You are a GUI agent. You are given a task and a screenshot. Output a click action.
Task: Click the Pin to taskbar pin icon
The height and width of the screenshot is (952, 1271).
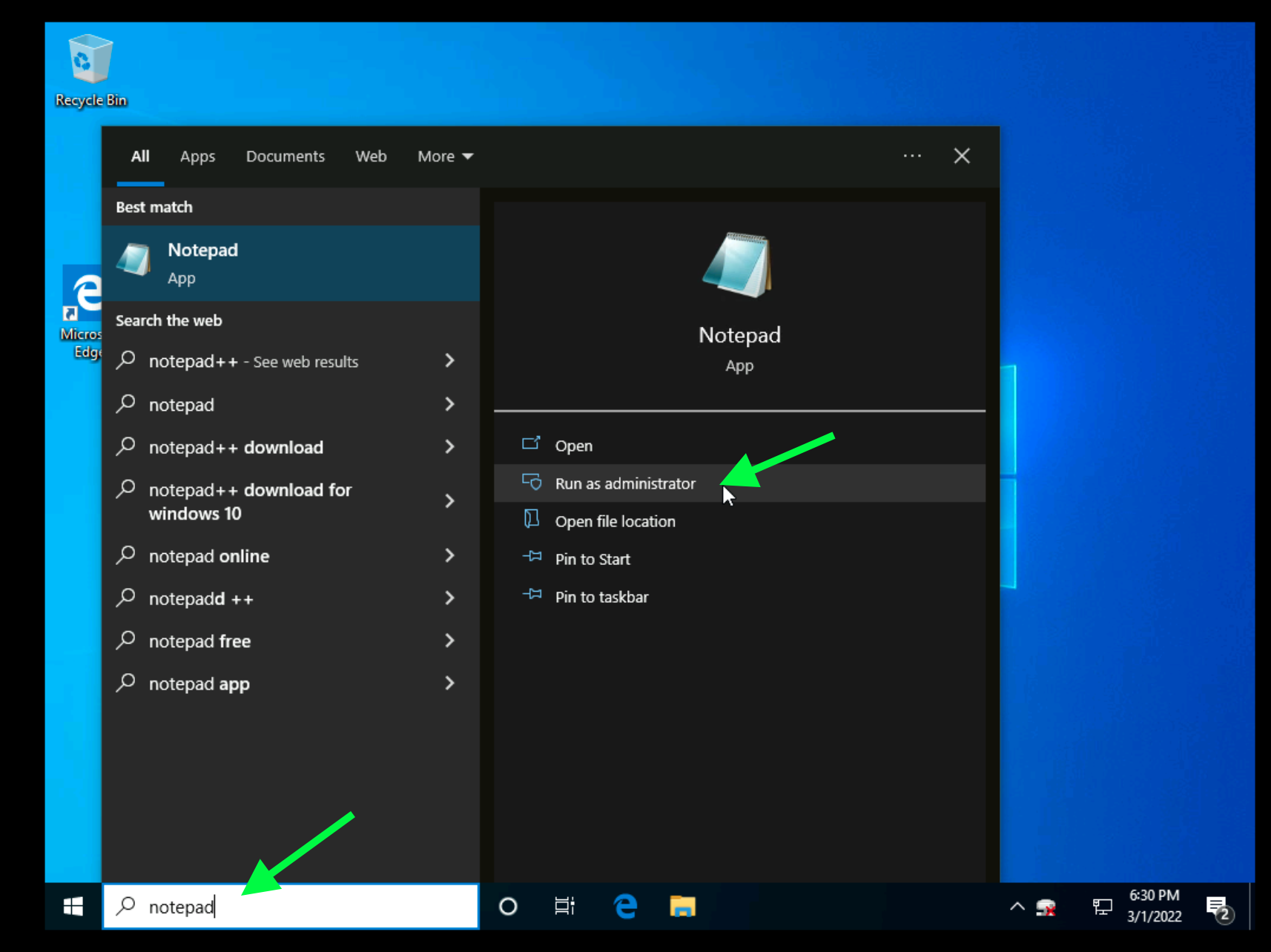pos(532,595)
